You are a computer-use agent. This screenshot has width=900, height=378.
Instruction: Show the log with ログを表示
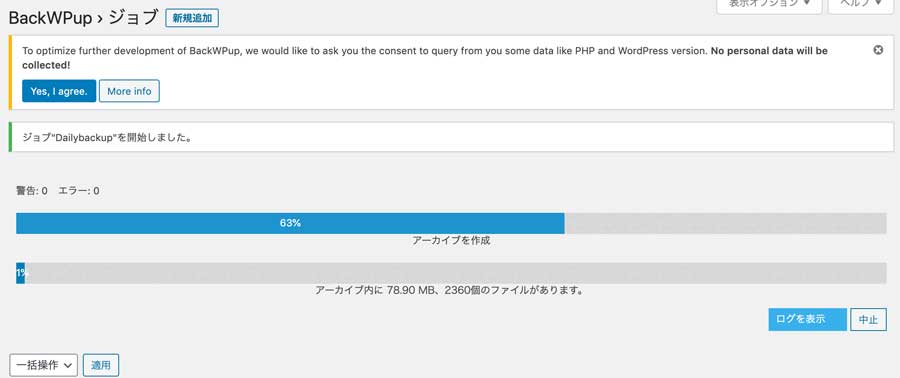[x=808, y=319]
